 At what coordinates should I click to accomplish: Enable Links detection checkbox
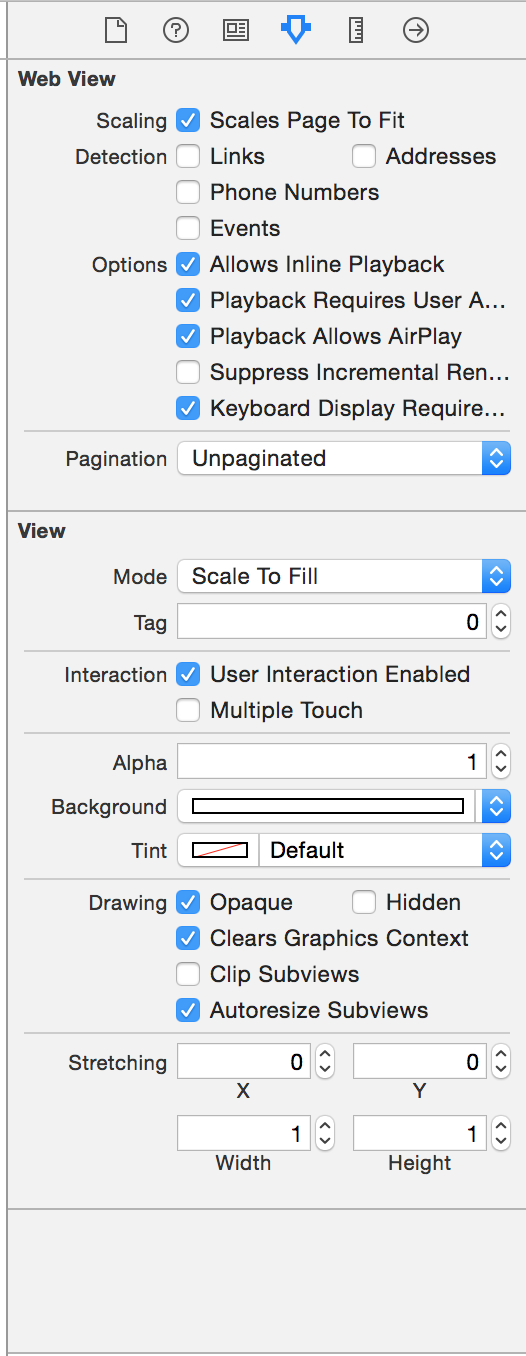(x=188, y=156)
